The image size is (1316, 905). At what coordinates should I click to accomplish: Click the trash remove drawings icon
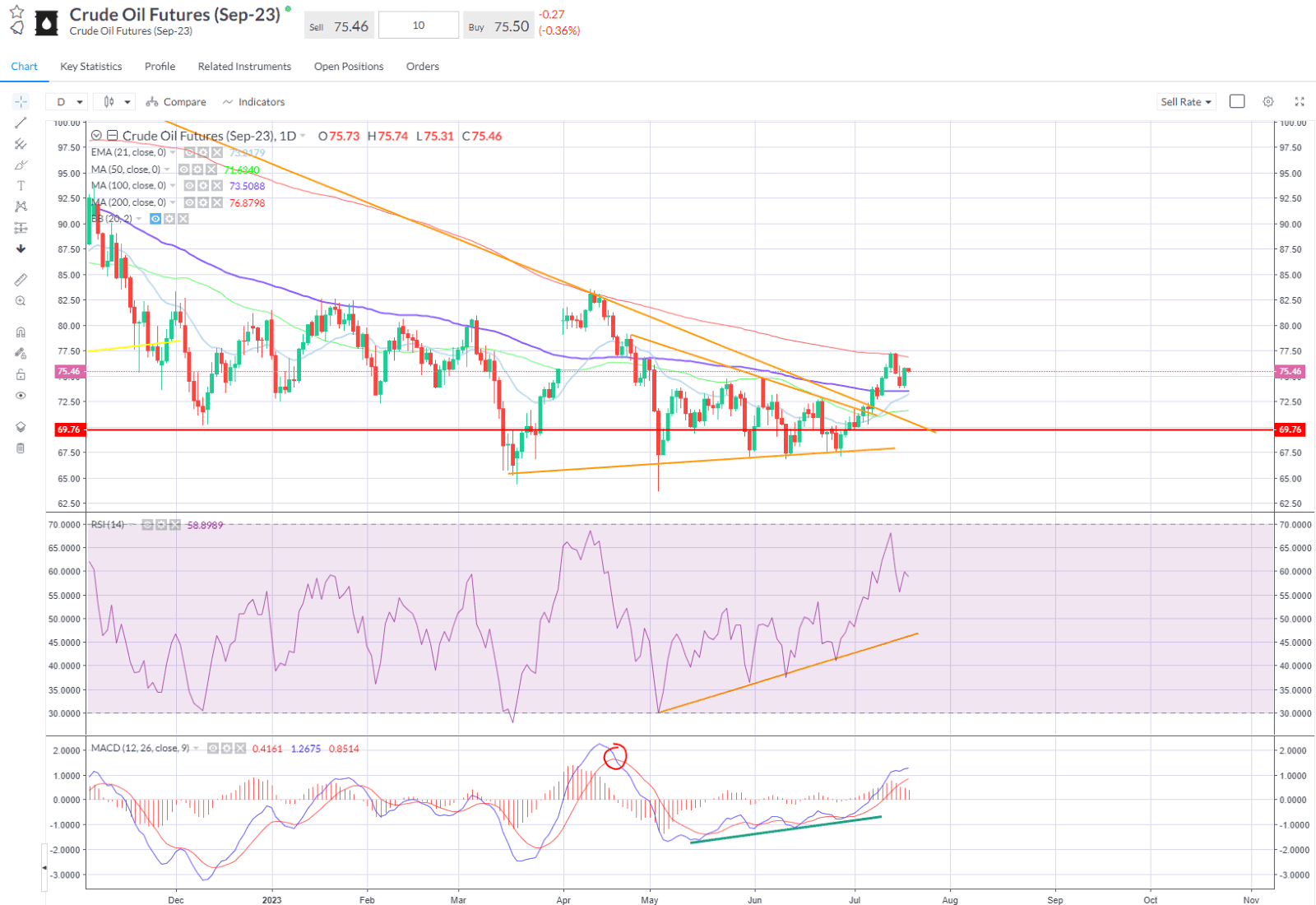pyautogui.click(x=21, y=448)
